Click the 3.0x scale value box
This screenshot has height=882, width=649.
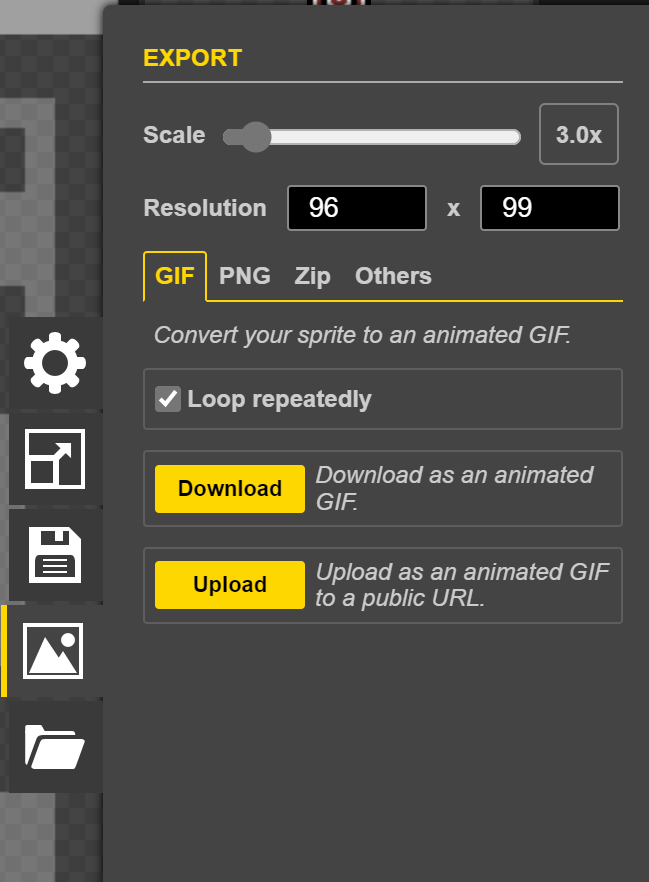pos(579,134)
